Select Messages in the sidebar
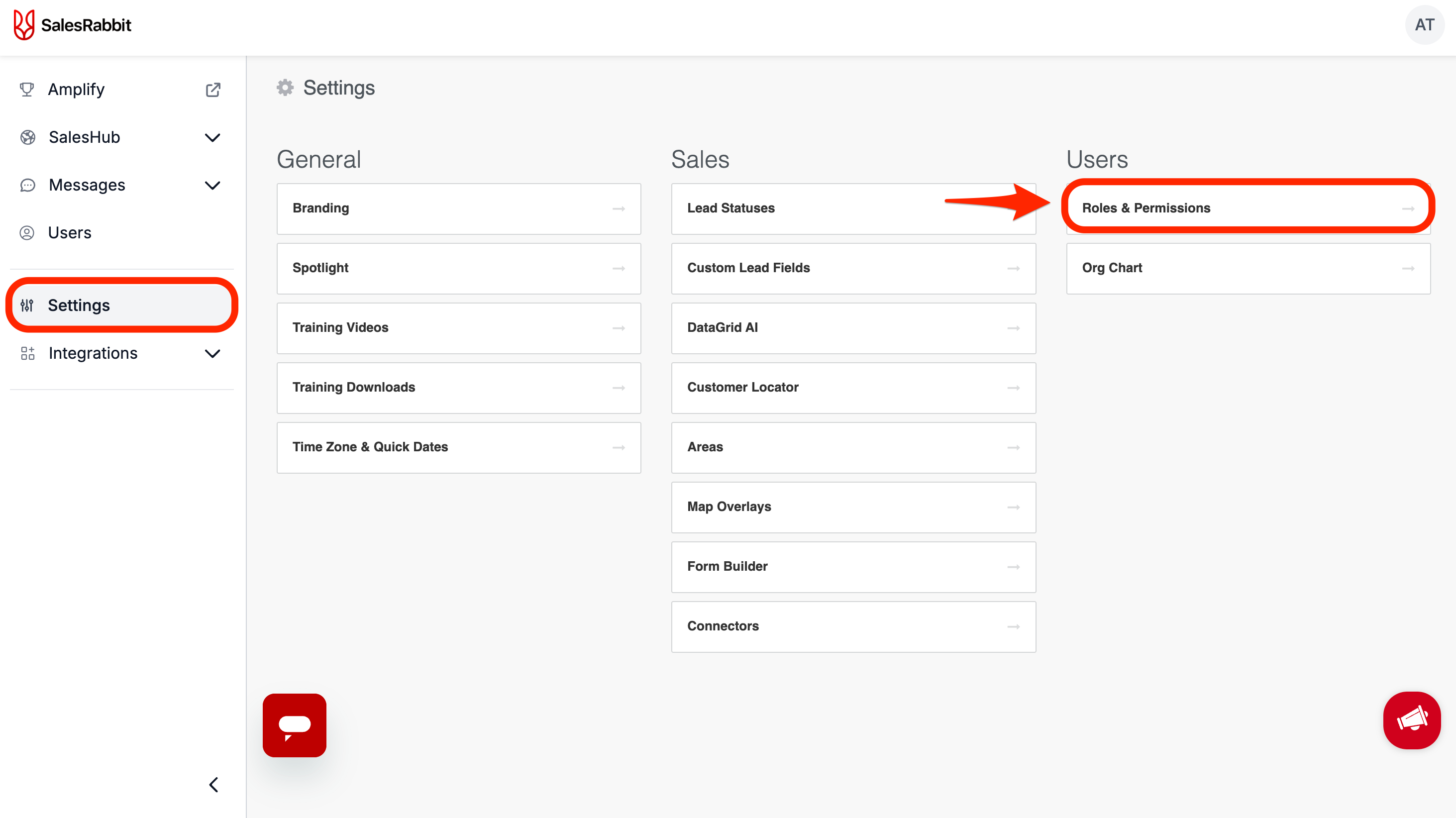 [x=121, y=186]
